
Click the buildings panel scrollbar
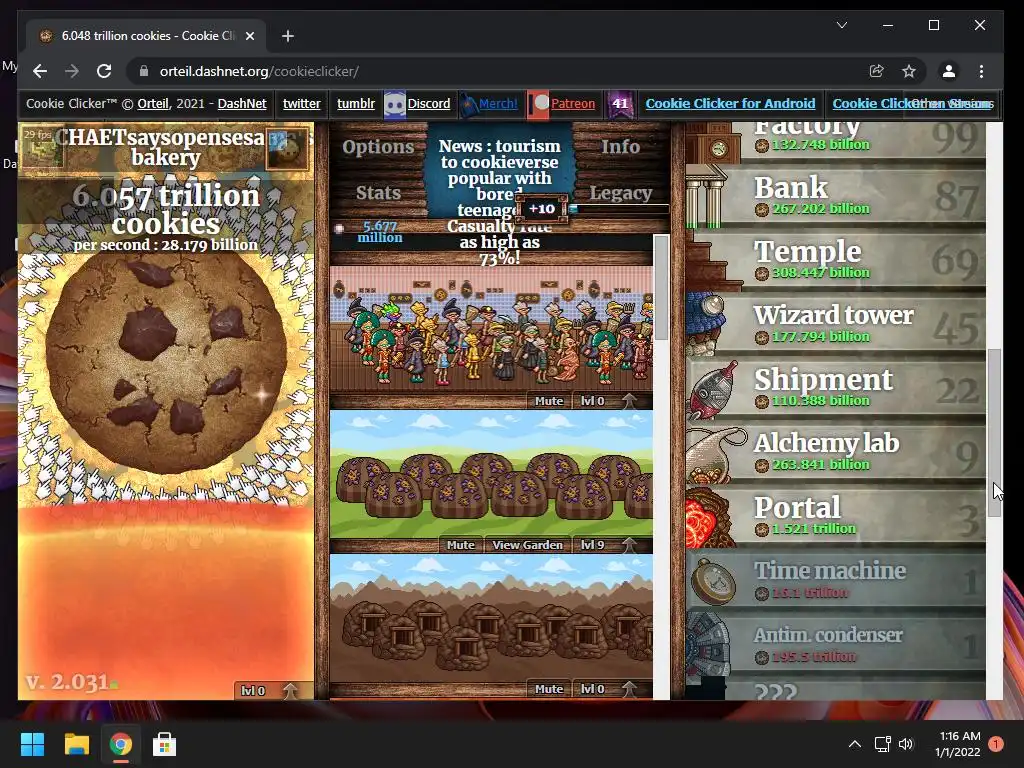(661, 287)
